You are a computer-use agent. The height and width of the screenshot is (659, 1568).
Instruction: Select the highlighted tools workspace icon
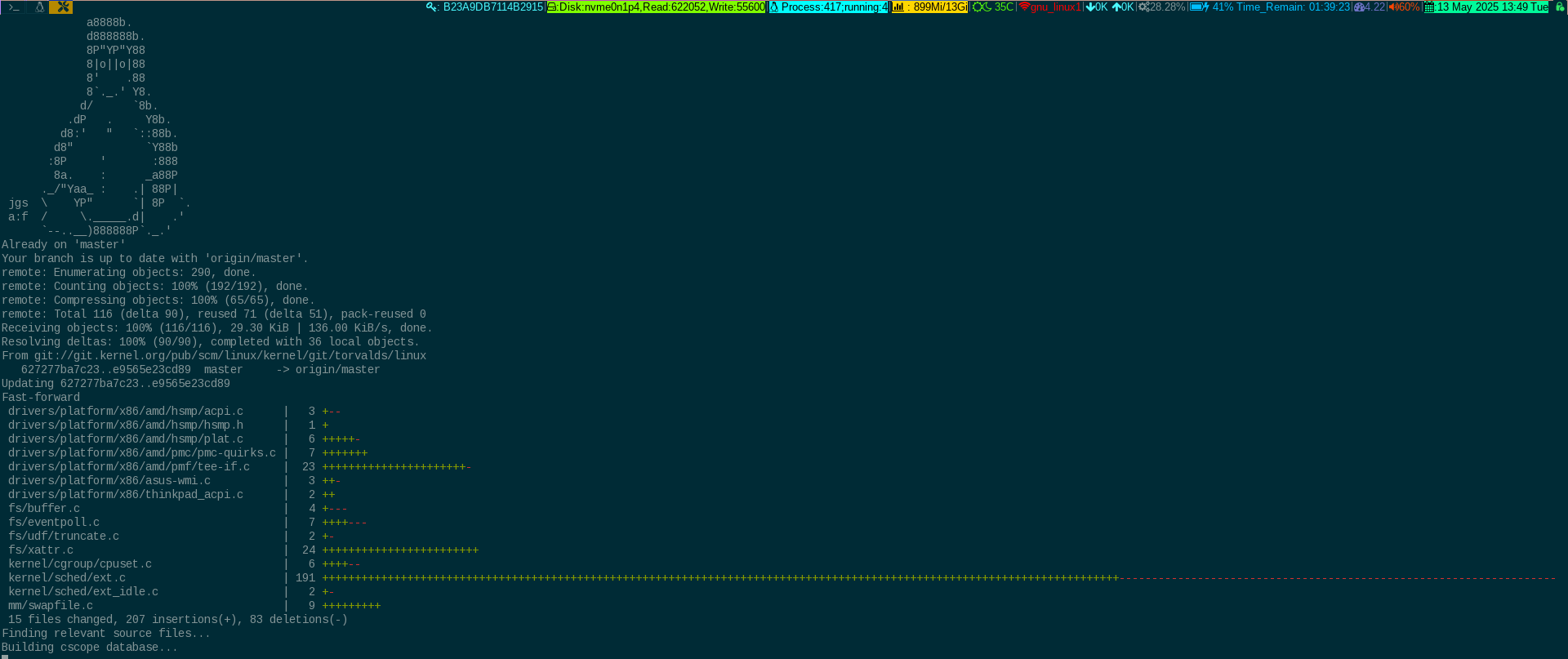(x=61, y=7)
